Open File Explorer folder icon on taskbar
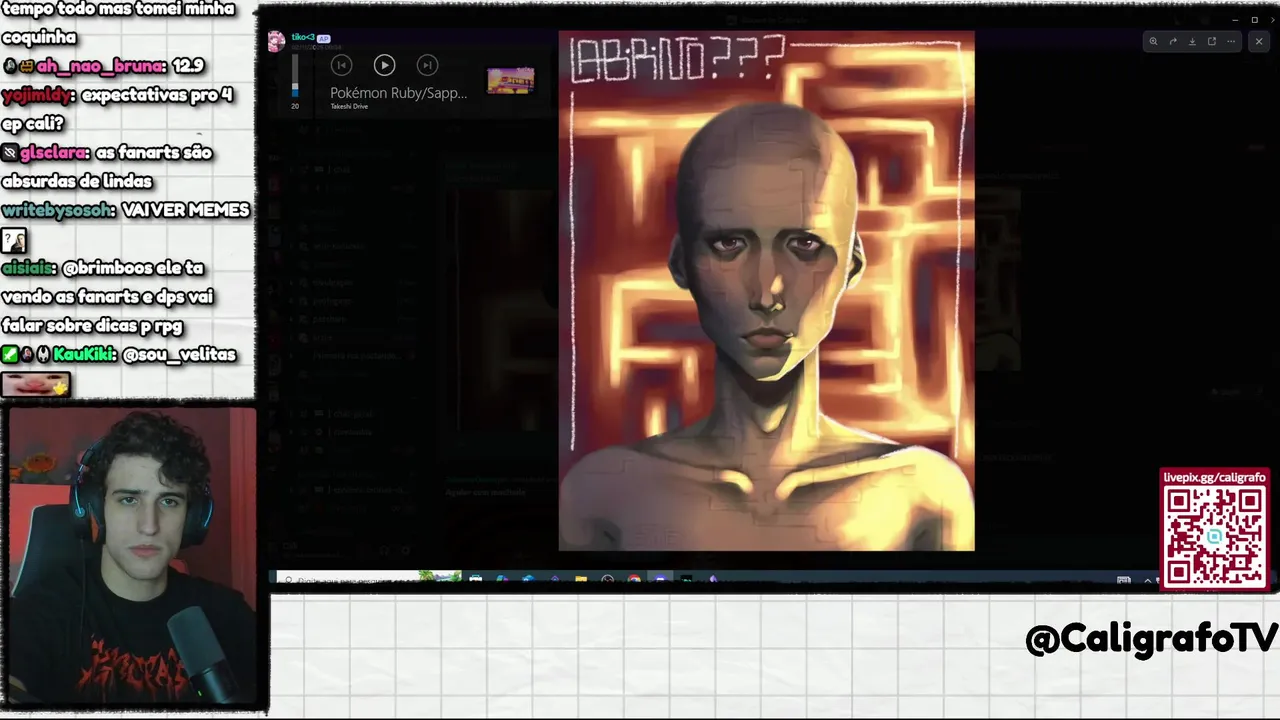The height and width of the screenshot is (720, 1280). click(581, 579)
